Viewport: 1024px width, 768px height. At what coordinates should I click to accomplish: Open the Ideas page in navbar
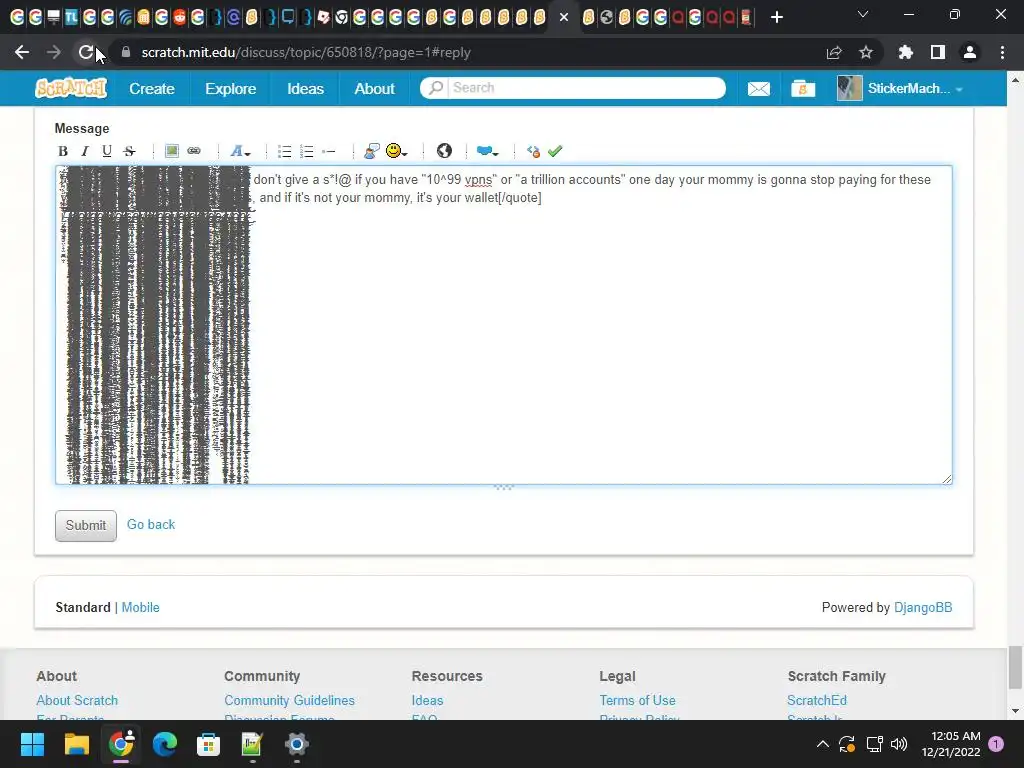(x=305, y=88)
